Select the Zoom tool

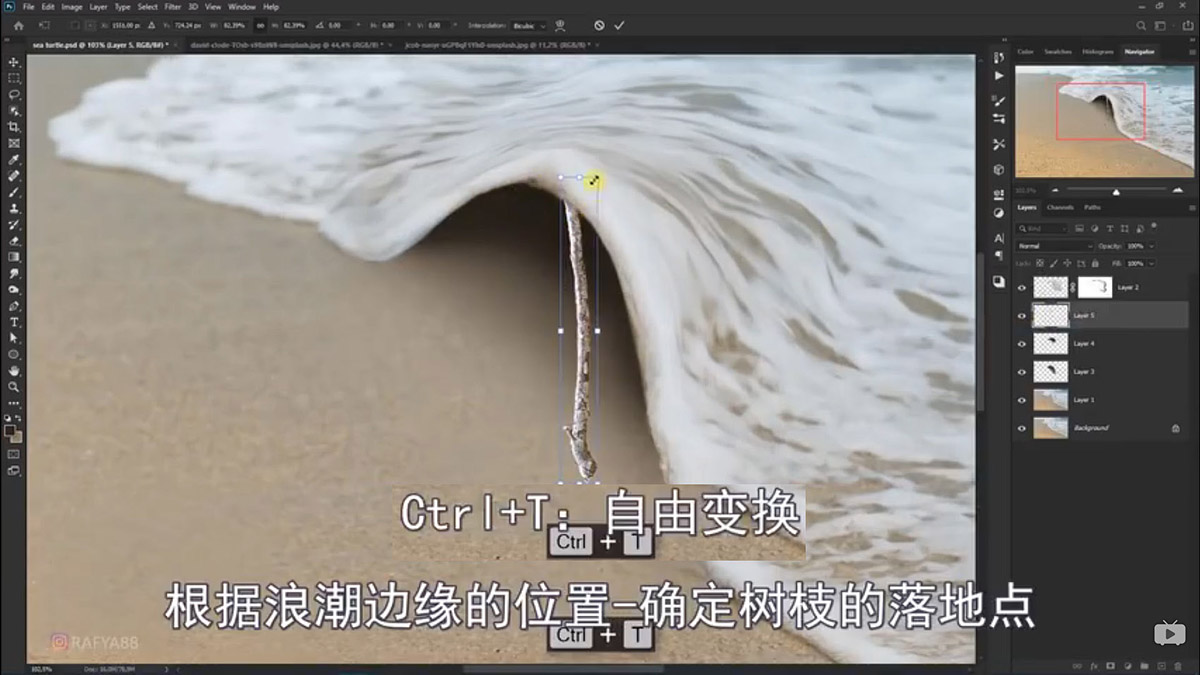pyautogui.click(x=13, y=385)
